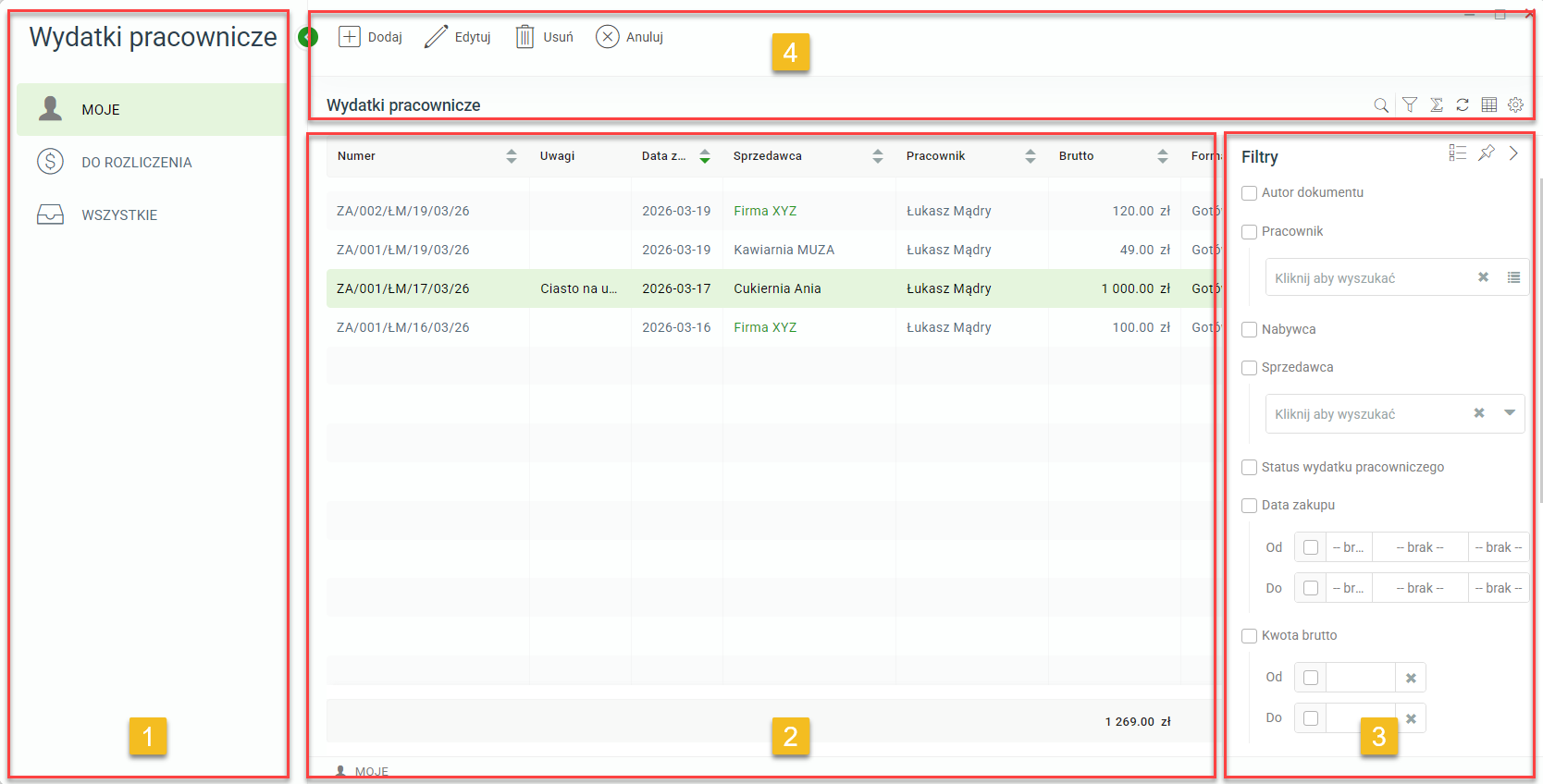The width and height of the screenshot is (1543, 784).
Task: Expand the Sprzedawca filter dropdown arrow
Action: click(1510, 413)
